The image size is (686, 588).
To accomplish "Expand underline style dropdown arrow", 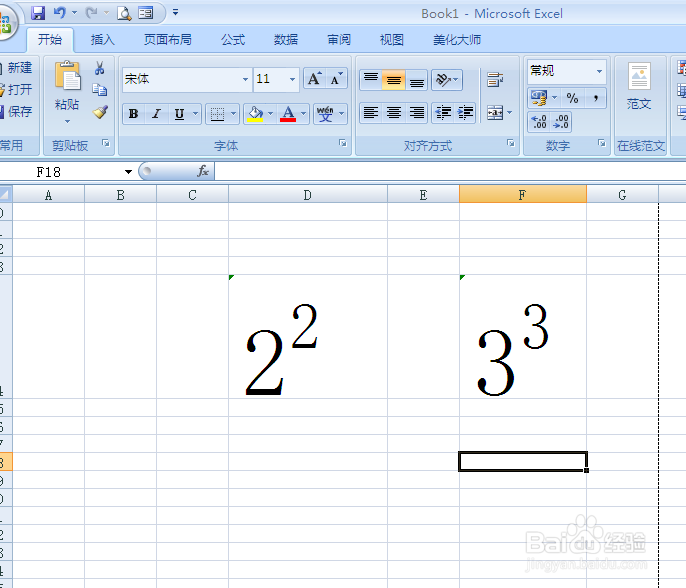I will pos(195,114).
